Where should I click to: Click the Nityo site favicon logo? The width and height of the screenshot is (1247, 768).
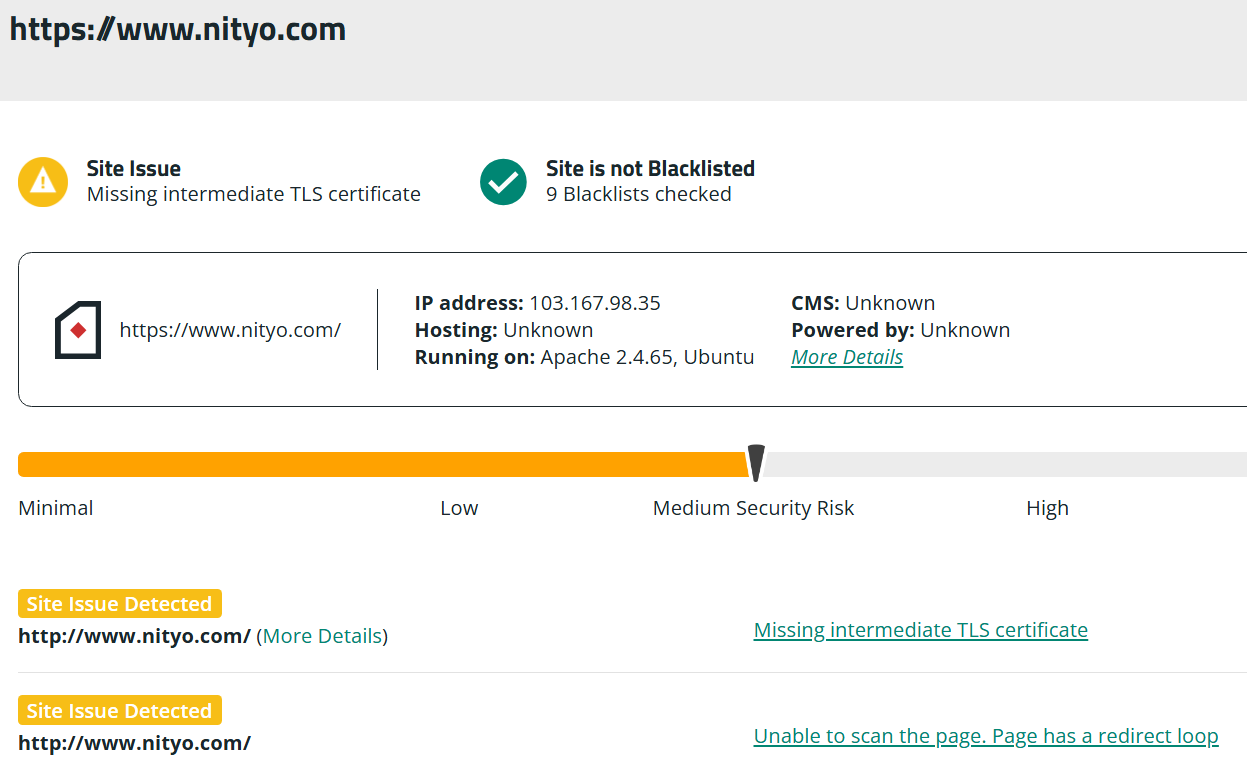pyautogui.click(x=78, y=330)
